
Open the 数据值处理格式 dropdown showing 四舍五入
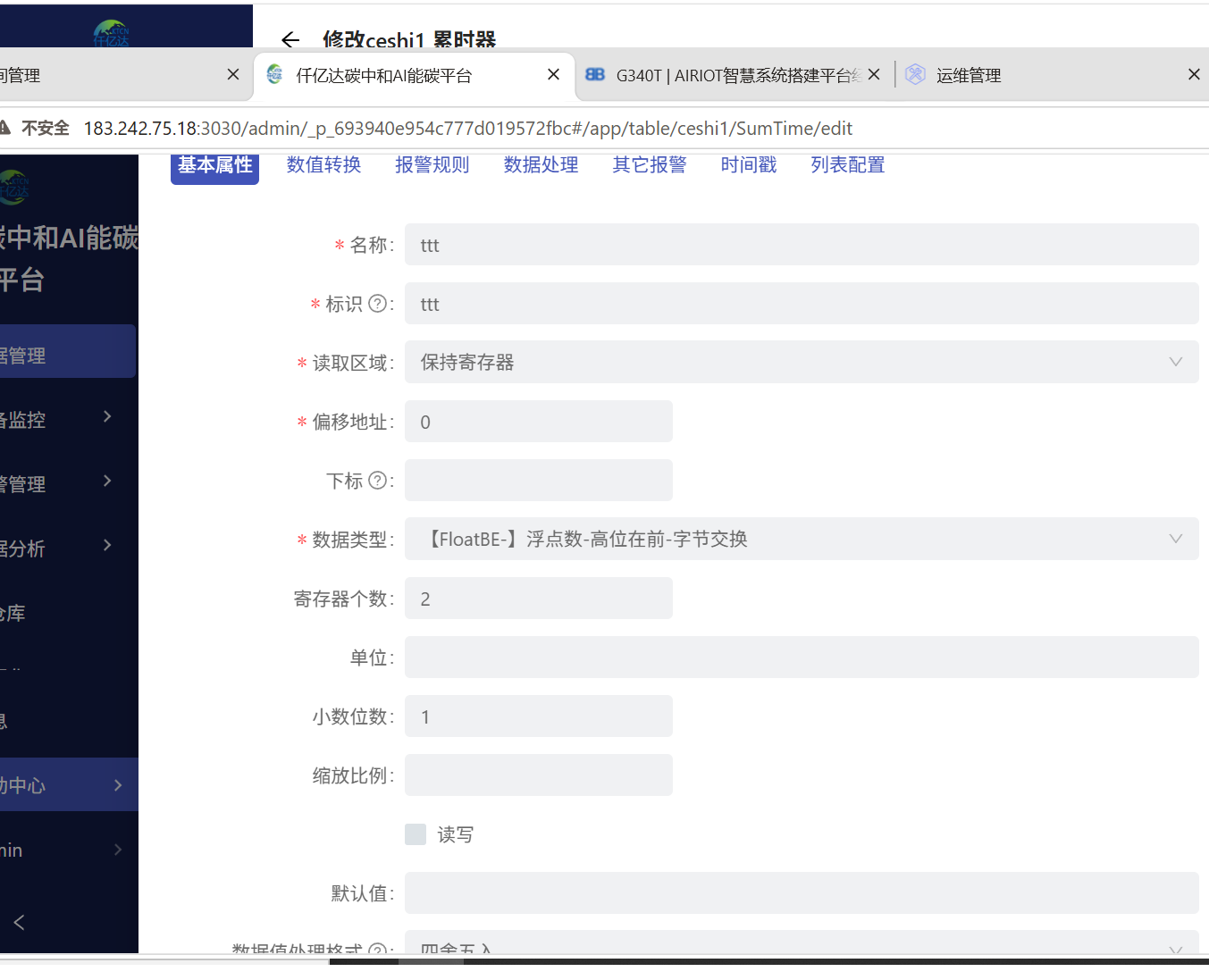tap(802, 943)
